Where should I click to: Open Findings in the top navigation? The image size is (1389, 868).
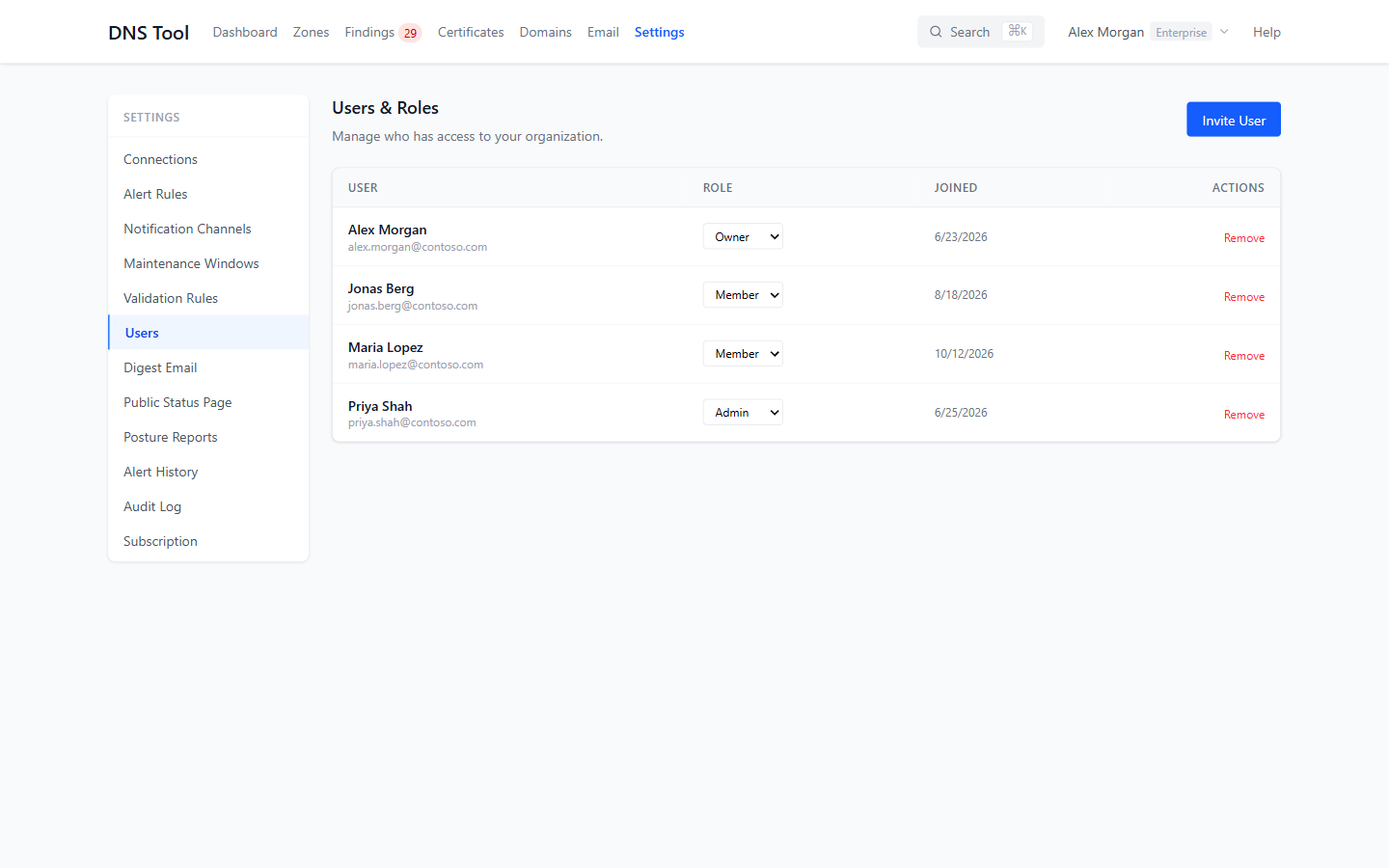tap(369, 32)
